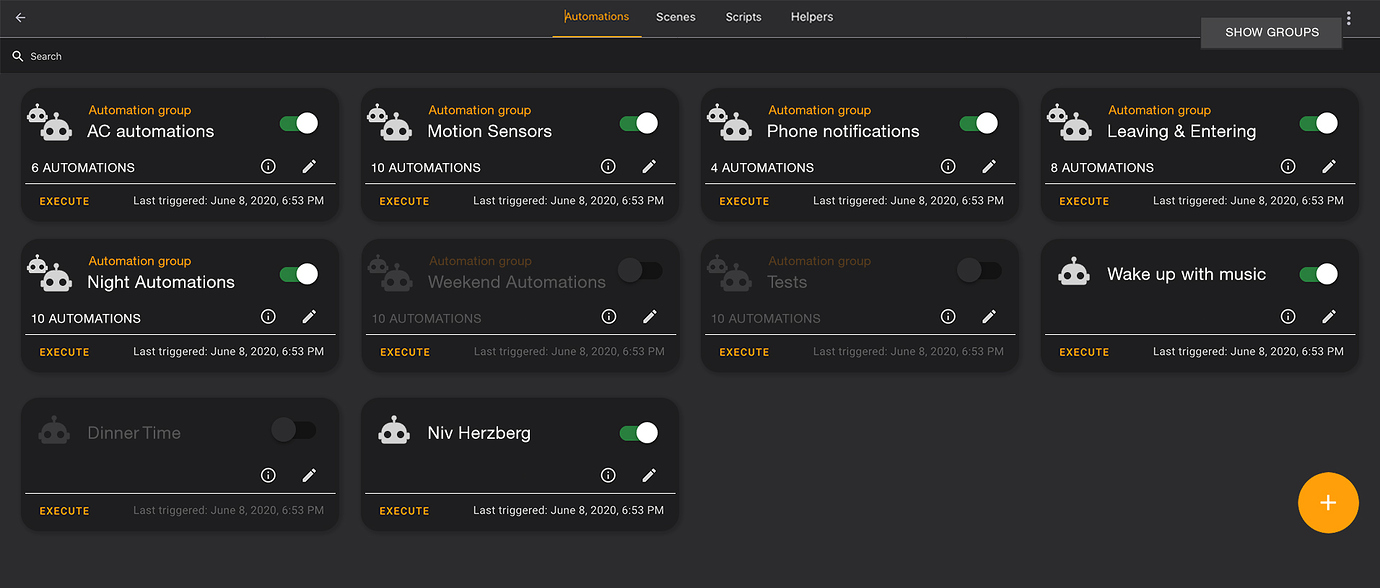Turn off Phone notifications switch

pyautogui.click(x=979, y=124)
